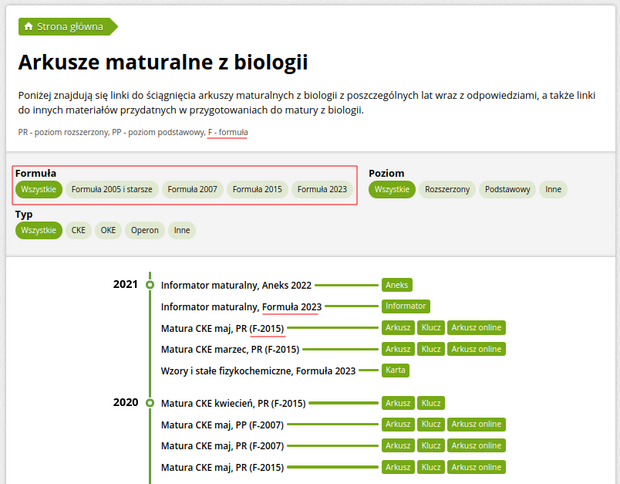Open Arkusz for Matura CKE maj PR F-2007
Viewport: 620px width, 484px height.
(x=398, y=446)
